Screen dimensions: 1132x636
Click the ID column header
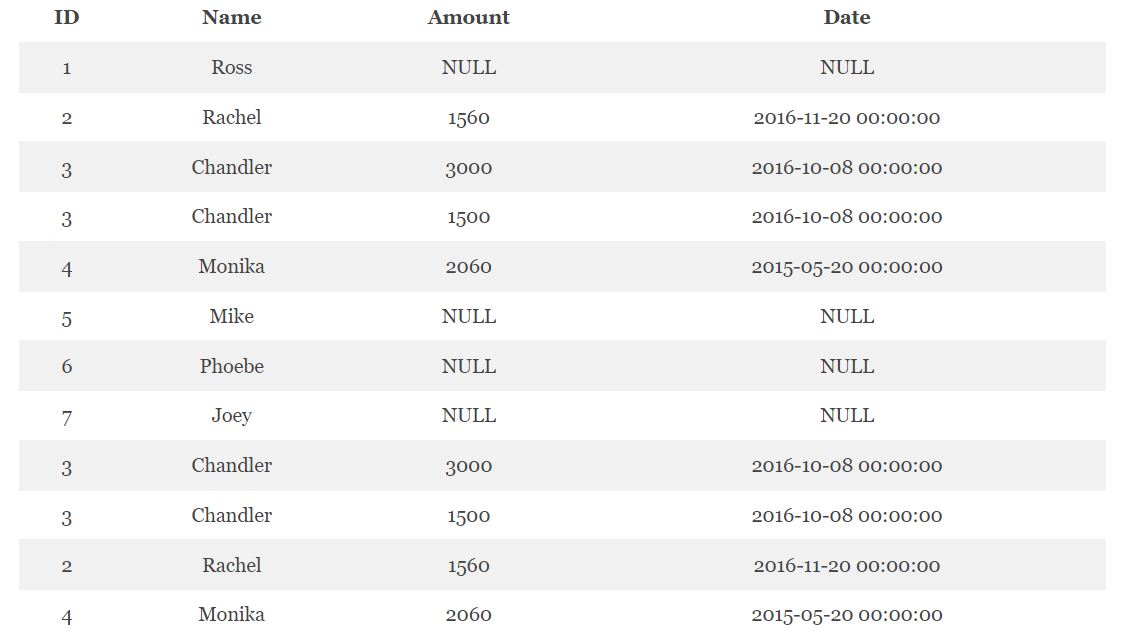(x=66, y=17)
